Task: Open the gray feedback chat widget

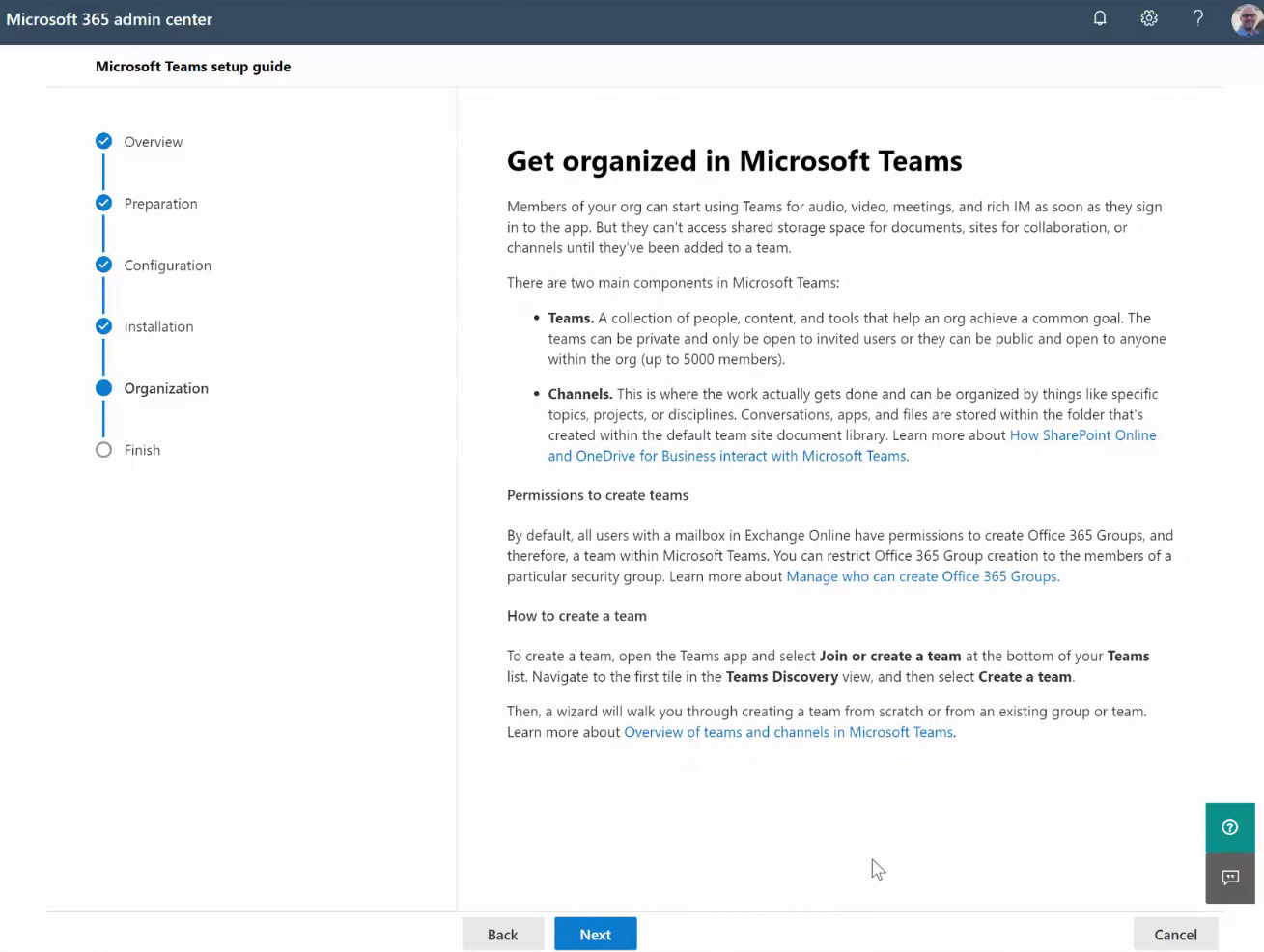Action: (1230, 878)
